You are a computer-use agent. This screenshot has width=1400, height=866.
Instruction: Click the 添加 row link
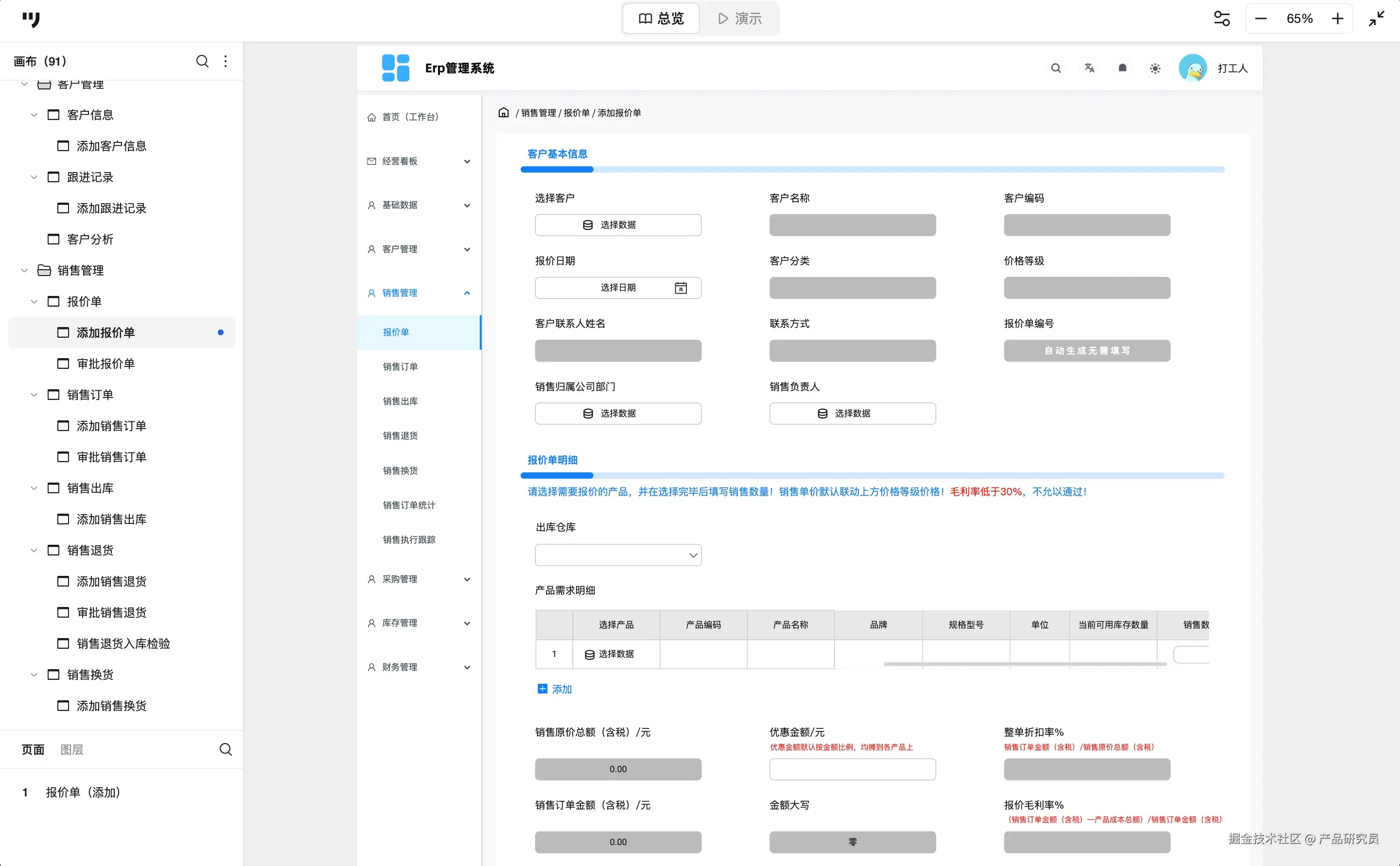pos(555,689)
